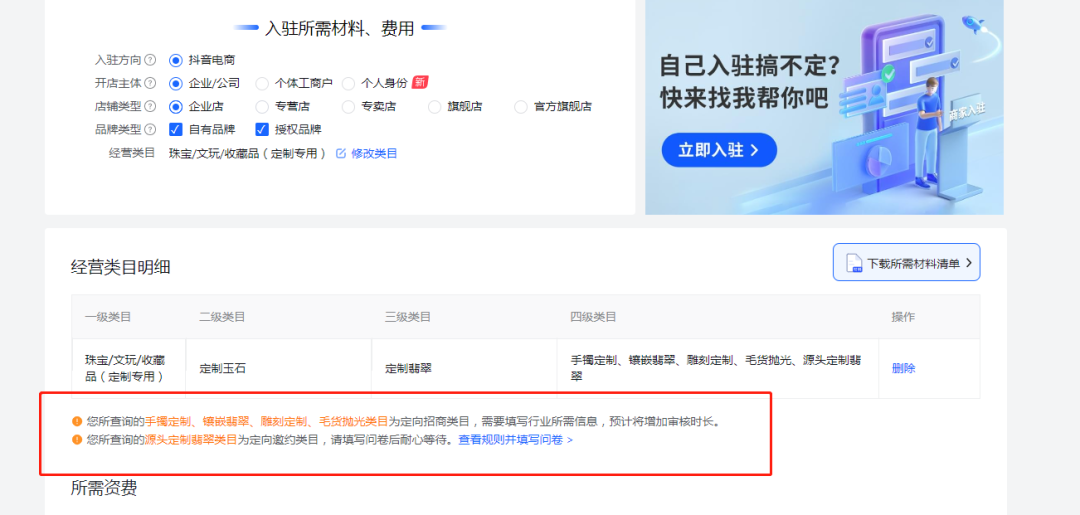Click the orange warning icon for 定向招商类目 notice
Viewport: 1080px width, 515px height.
pyautogui.click(x=77, y=422)
